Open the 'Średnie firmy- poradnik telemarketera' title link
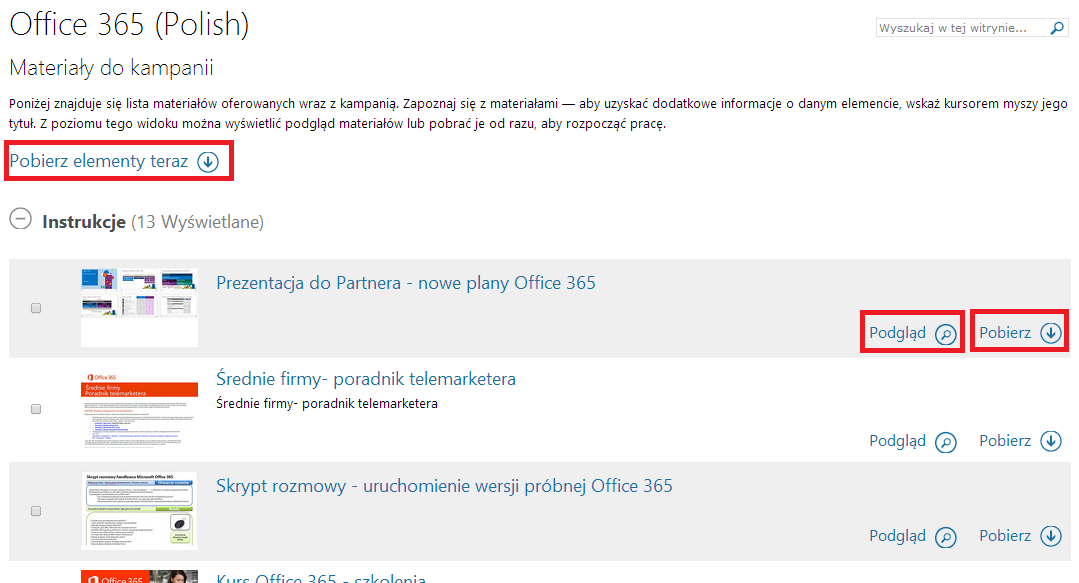 point(366,379)
